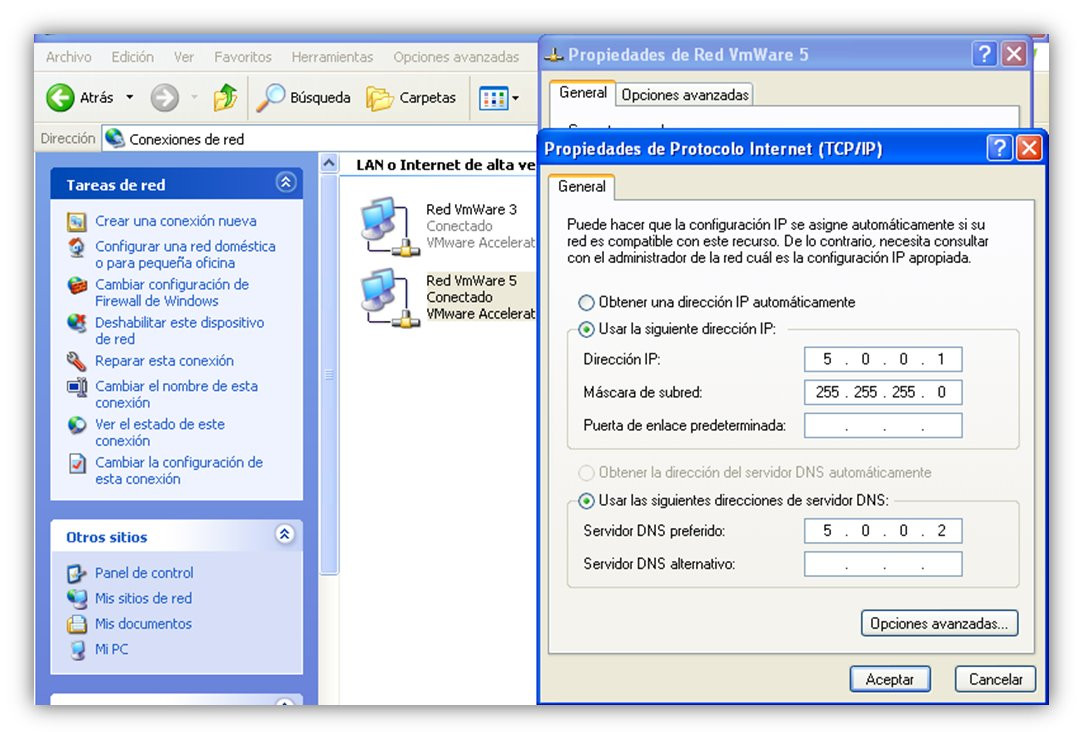Select Red VmWare 3 network connection icon
The image size is (1083, 739).
point(390,227)
